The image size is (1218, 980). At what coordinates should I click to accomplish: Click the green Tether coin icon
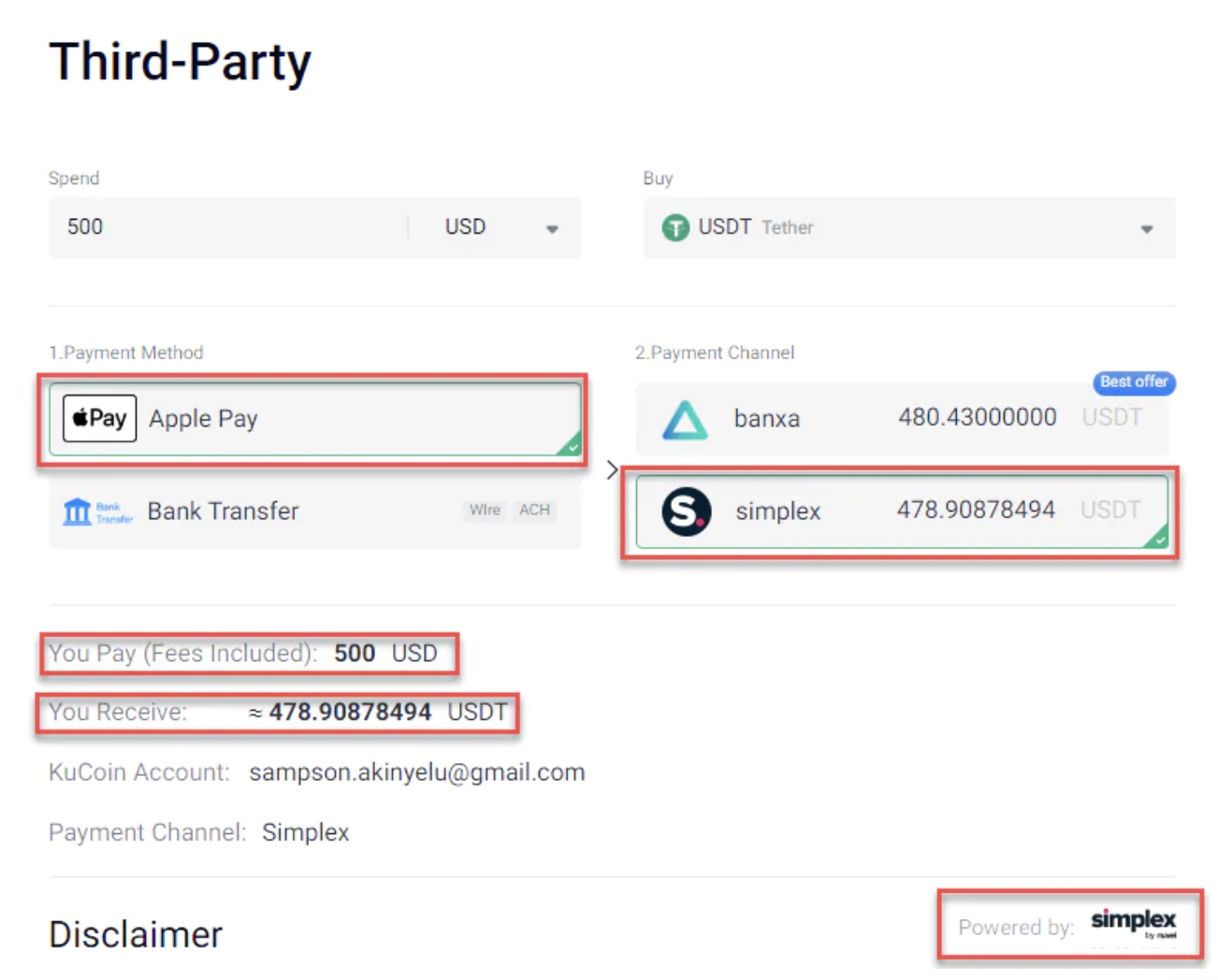[674, 227]
